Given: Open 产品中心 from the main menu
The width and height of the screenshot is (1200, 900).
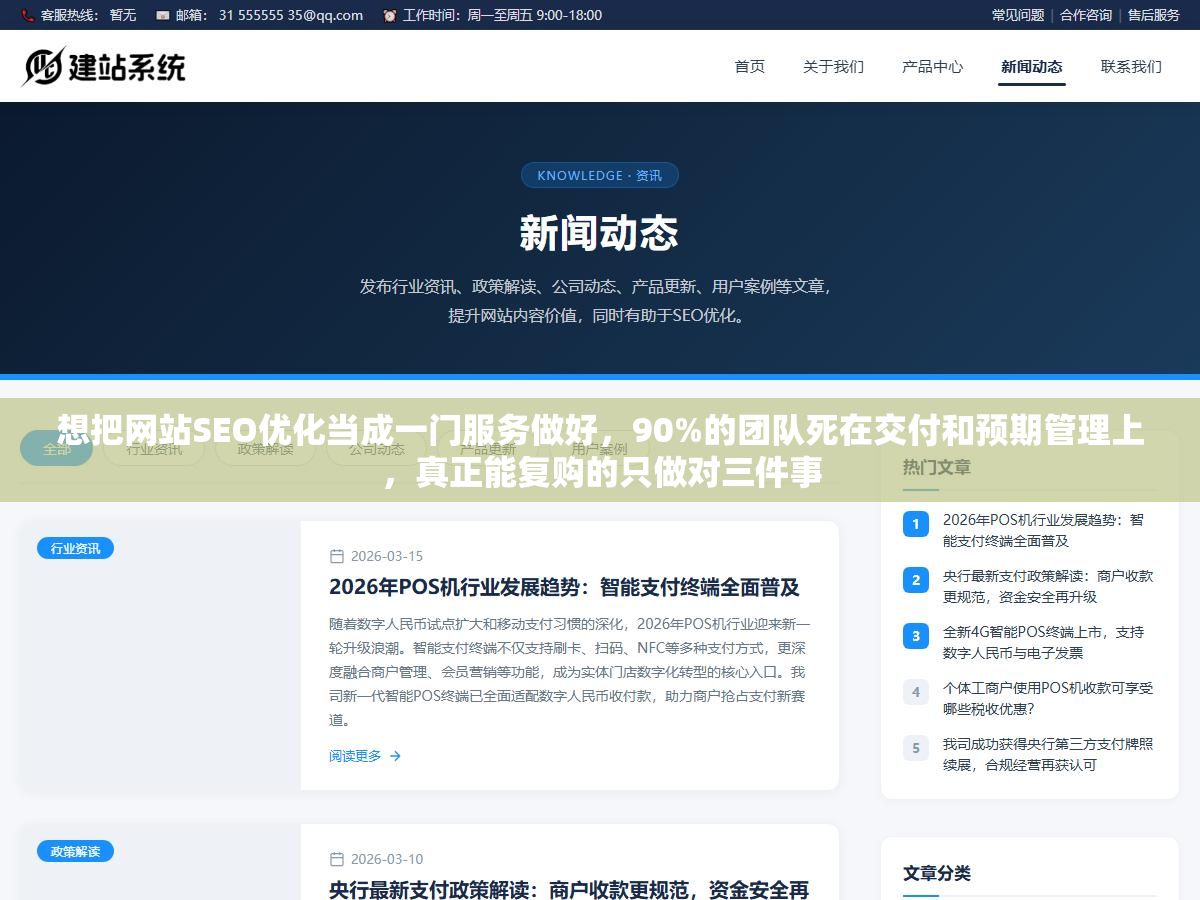Looking at the screenshot, I should click(x=932, y=66).
